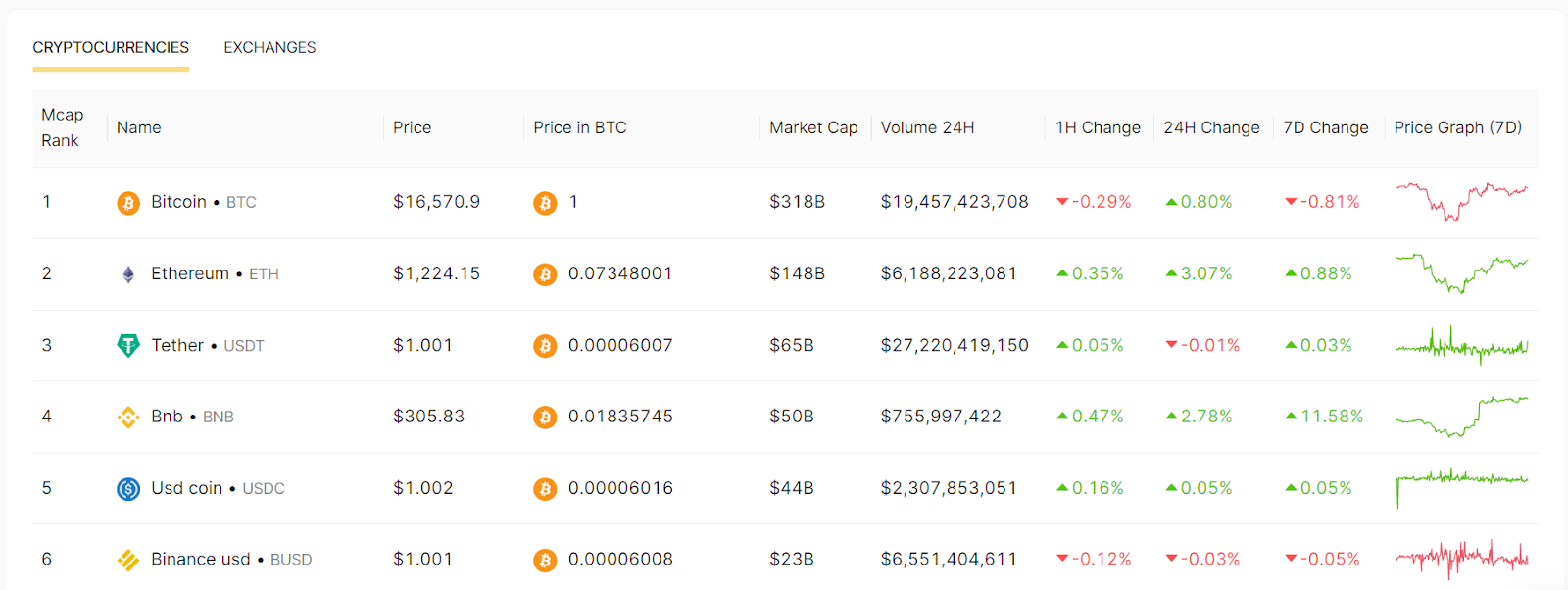Click the green up arrow by 11.58%

pyautogui.click(x=1291, y=417)
